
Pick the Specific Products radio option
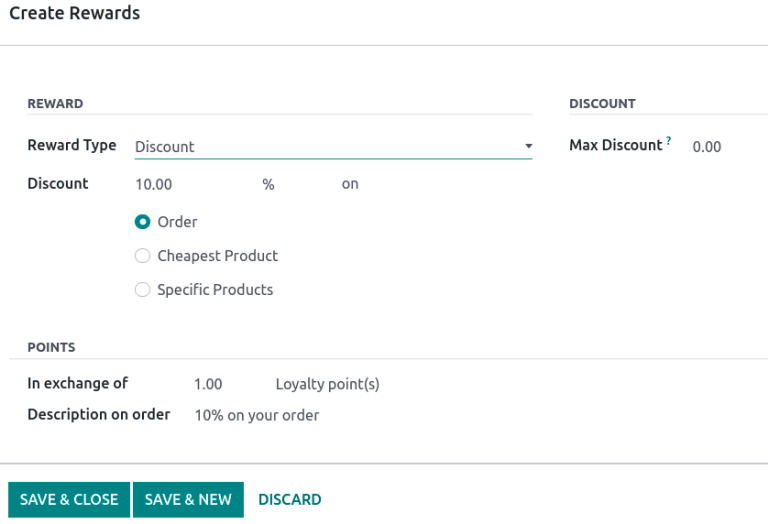point(143,290)
